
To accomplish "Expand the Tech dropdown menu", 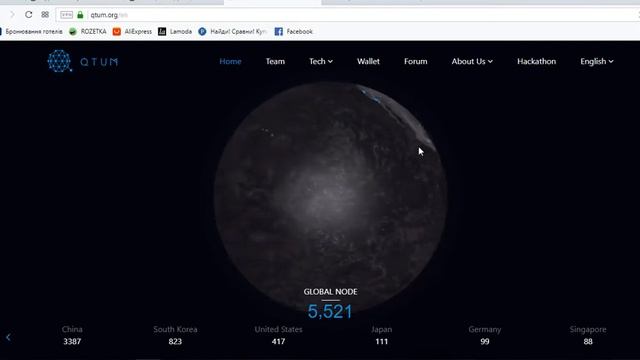I will tap(321, 61).
